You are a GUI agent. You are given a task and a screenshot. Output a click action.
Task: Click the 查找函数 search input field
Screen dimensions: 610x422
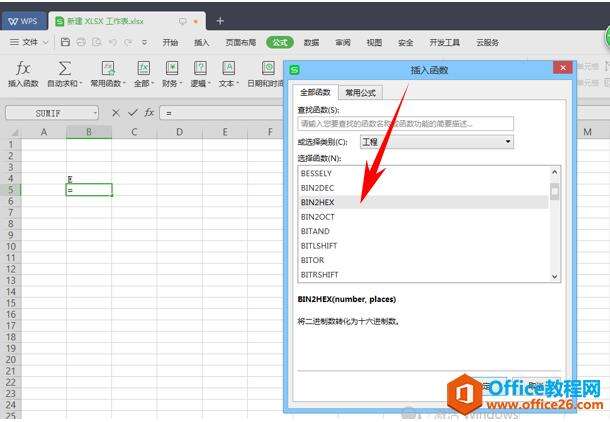pos(405,124)
